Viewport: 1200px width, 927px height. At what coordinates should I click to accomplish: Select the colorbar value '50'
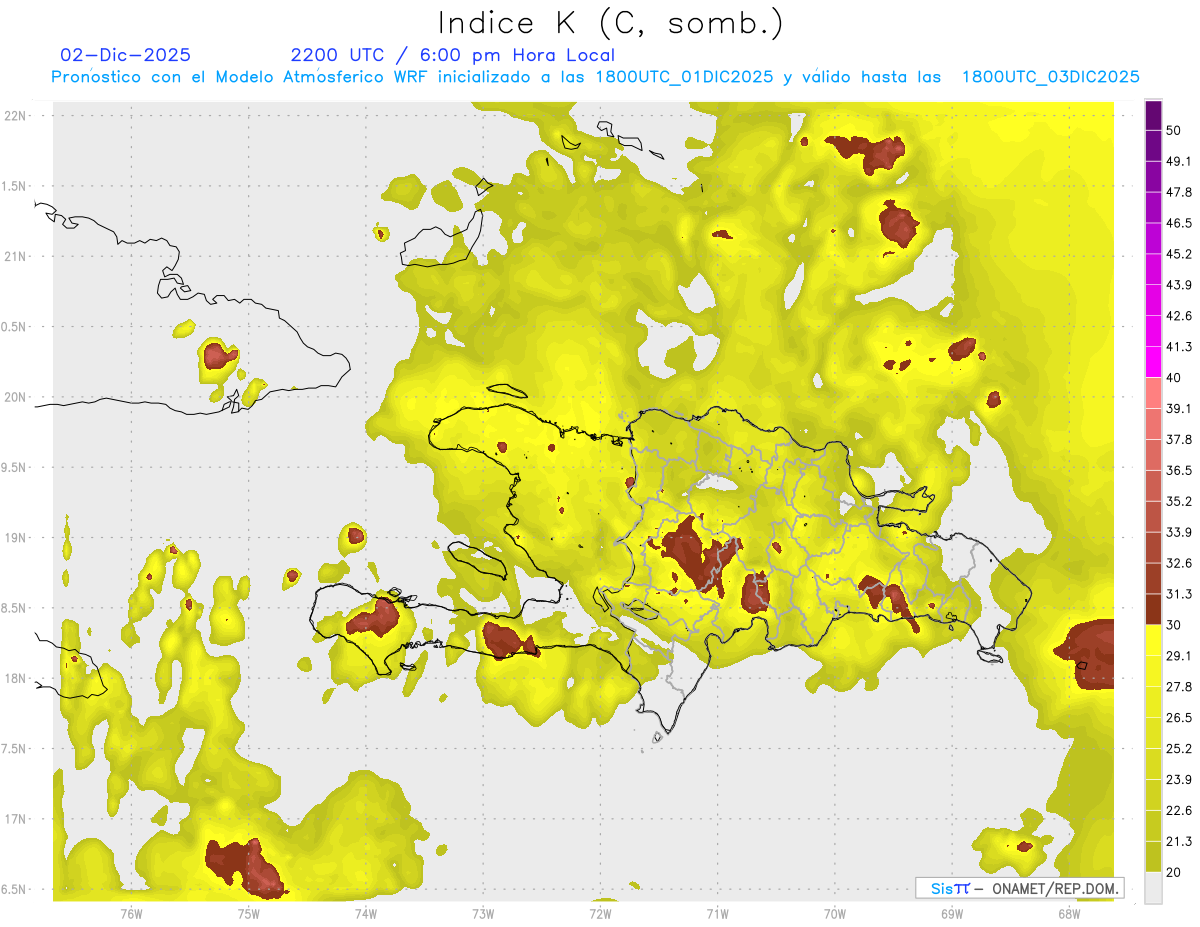(x=1175, y=131)
